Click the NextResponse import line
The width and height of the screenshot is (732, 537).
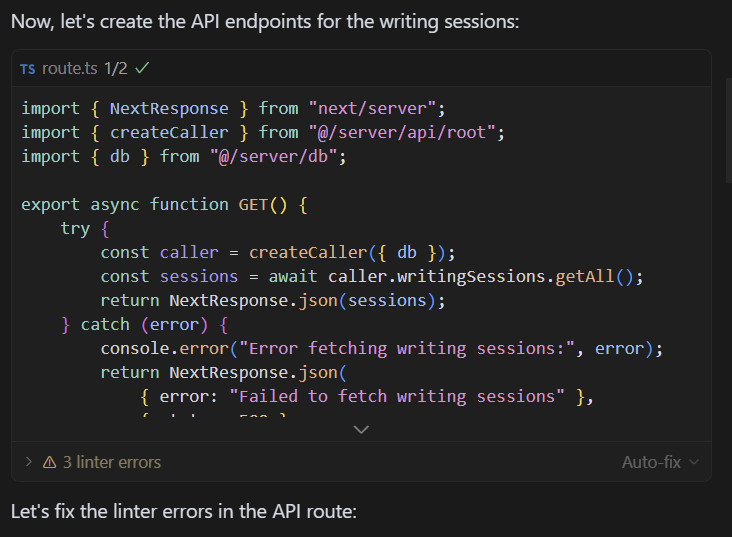coord(234,108)
